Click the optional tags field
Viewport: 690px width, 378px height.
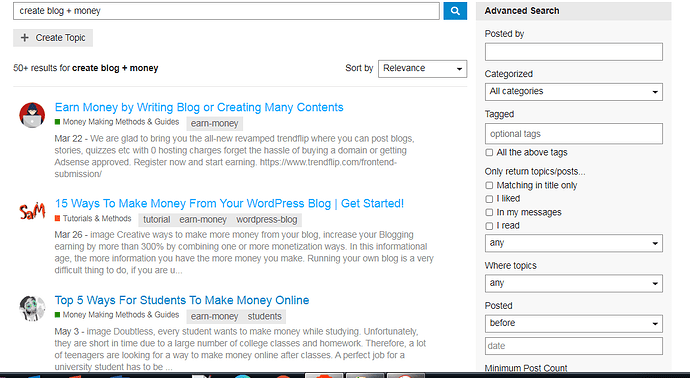(x=574, y=134)
